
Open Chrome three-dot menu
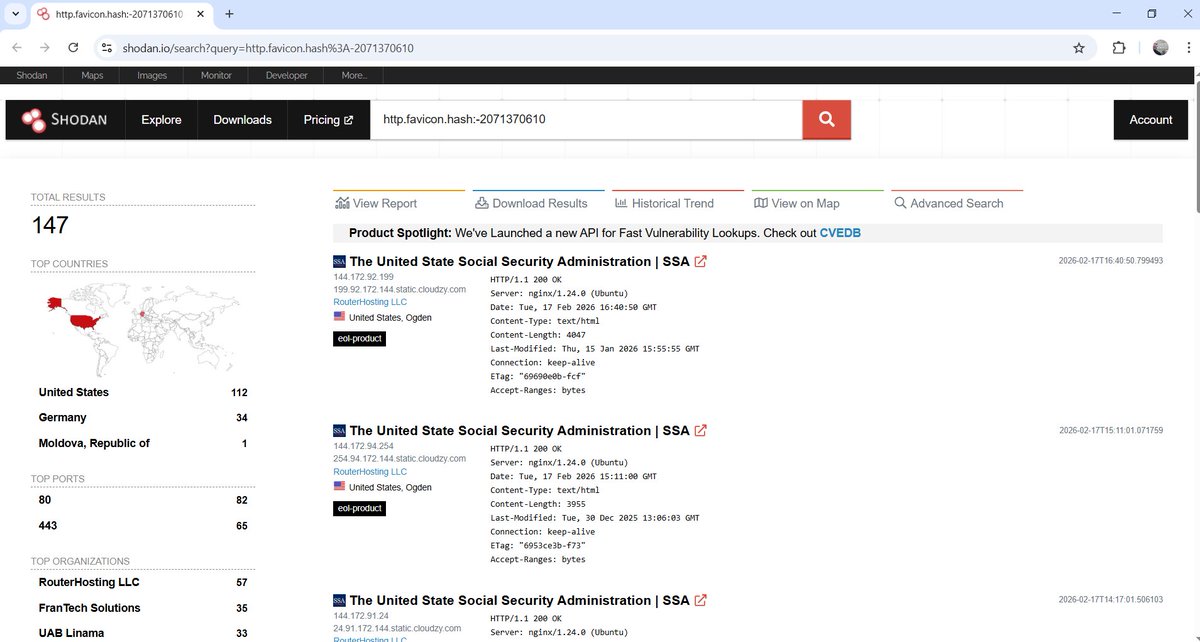pyautogui.click(x=1188, y=47)
